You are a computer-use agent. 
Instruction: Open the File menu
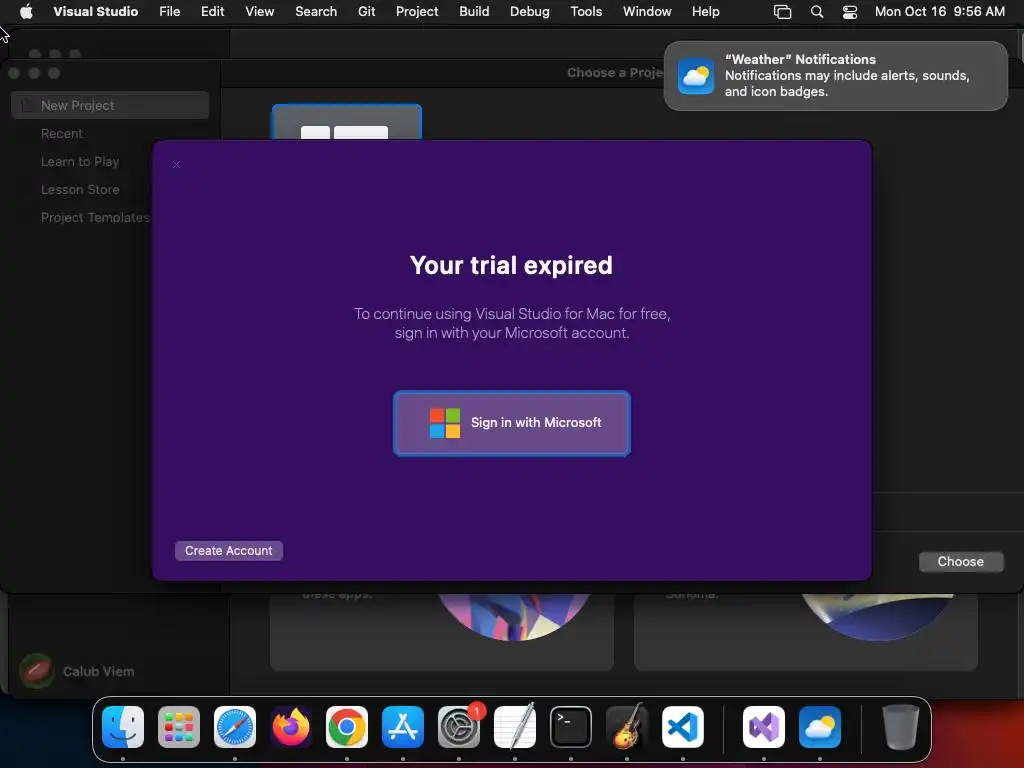point(170,12)
